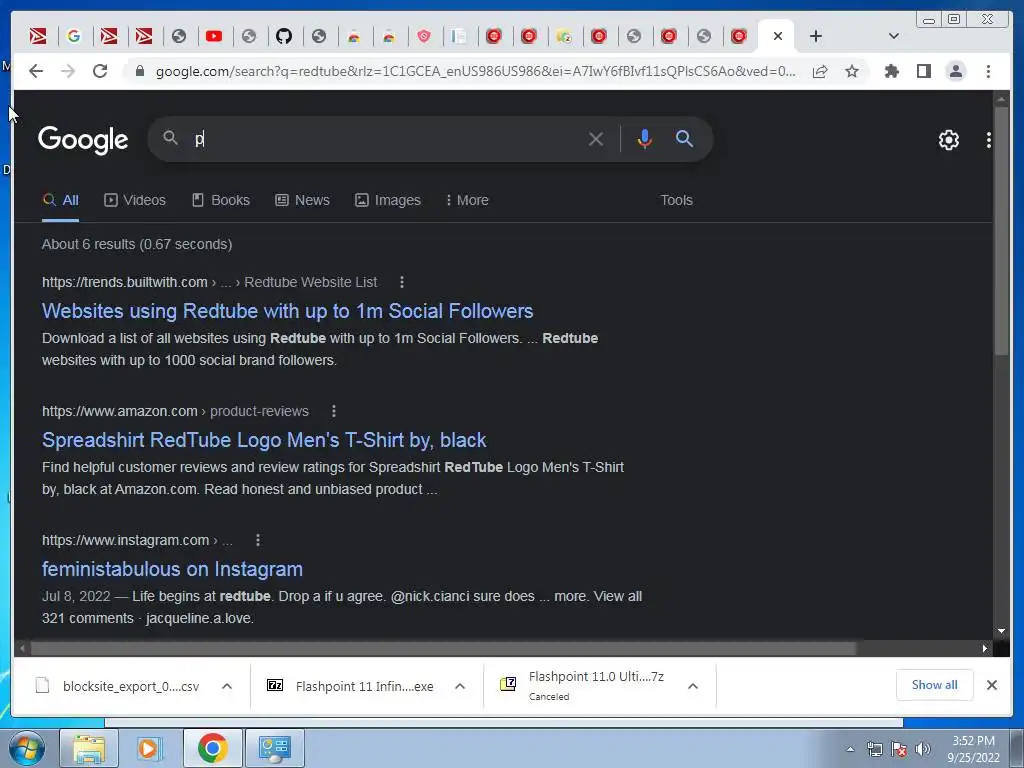Click the horizontal scrollbar thumb

[x=444, y=648]
